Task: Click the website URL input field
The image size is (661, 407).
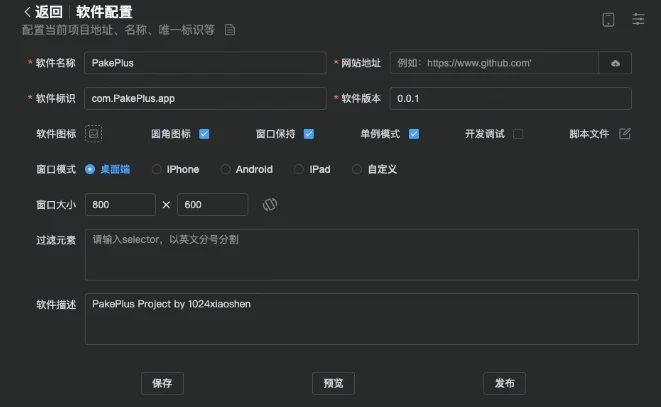Action: (x=494, y=63)
